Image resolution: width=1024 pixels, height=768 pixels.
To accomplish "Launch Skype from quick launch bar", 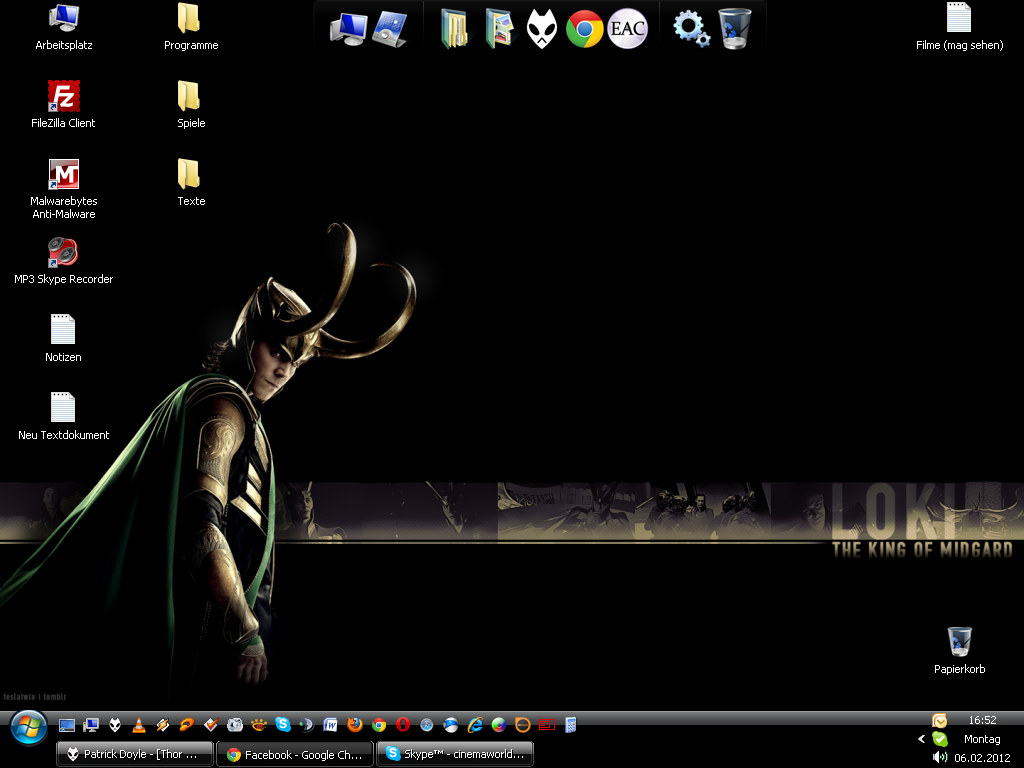I will [x=283, y=724].
